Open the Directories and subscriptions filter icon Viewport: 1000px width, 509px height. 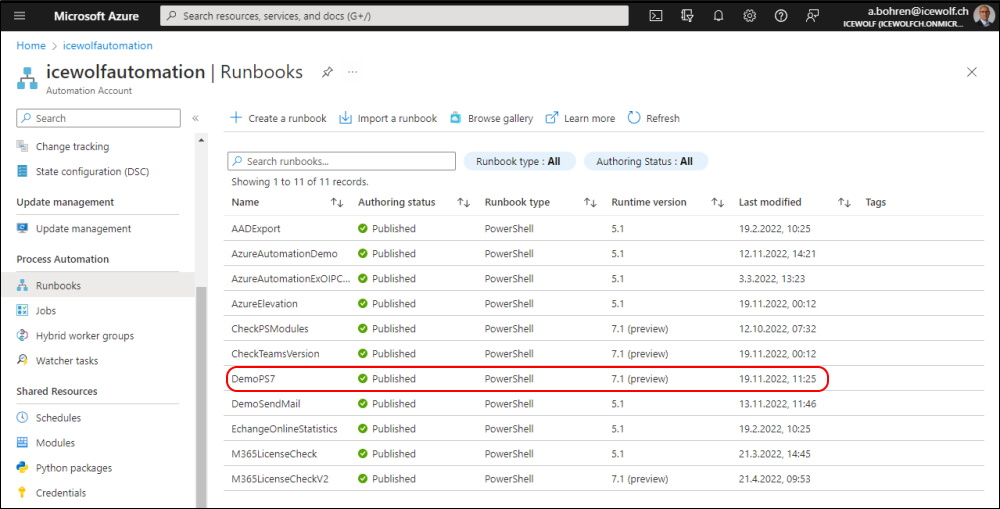click(687, 16)
